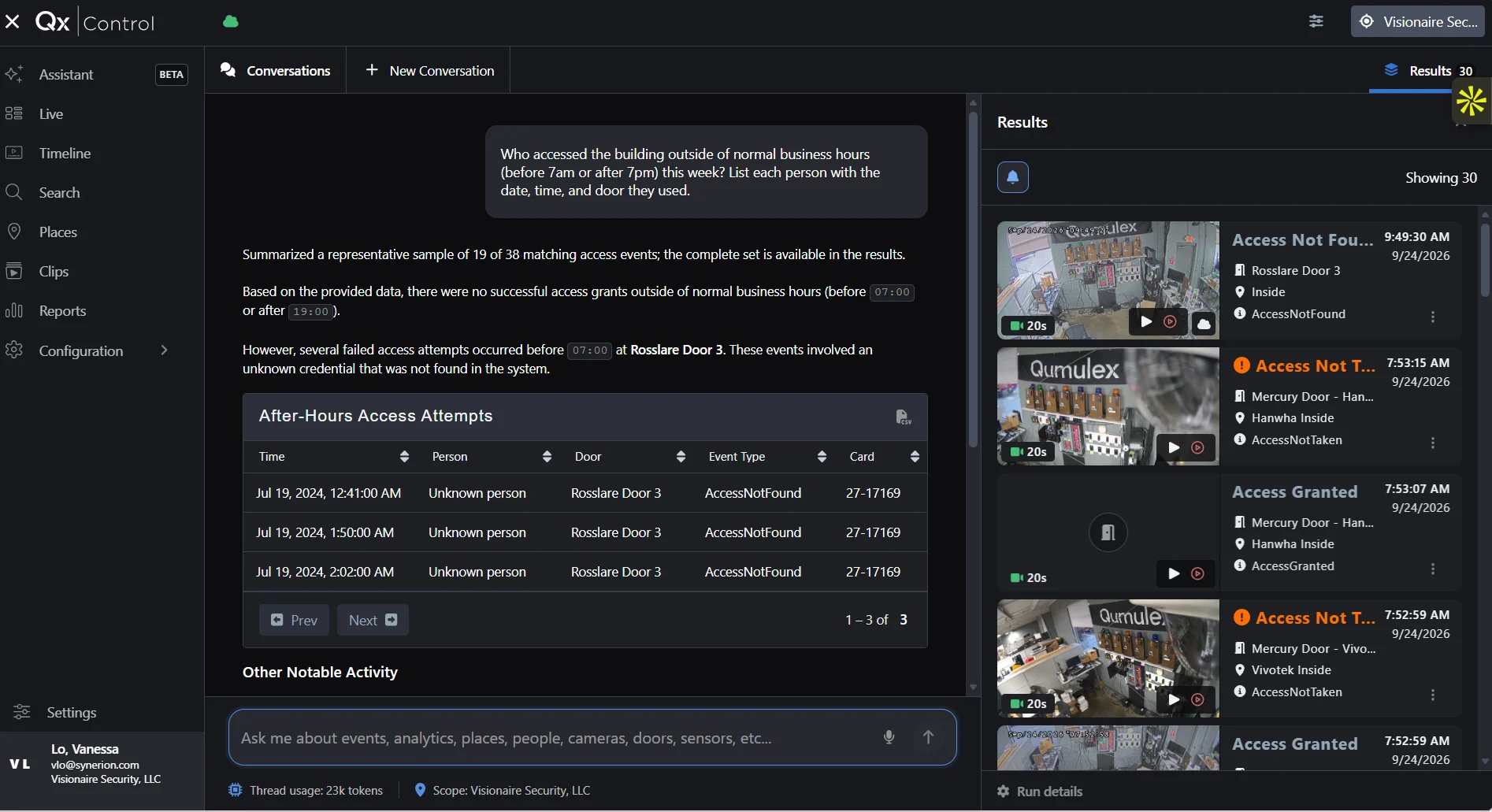Image resolution: width=1492 pixels, height=812 pixels.
Task: Open Clips in the sidebar
Action: point(54,271)
